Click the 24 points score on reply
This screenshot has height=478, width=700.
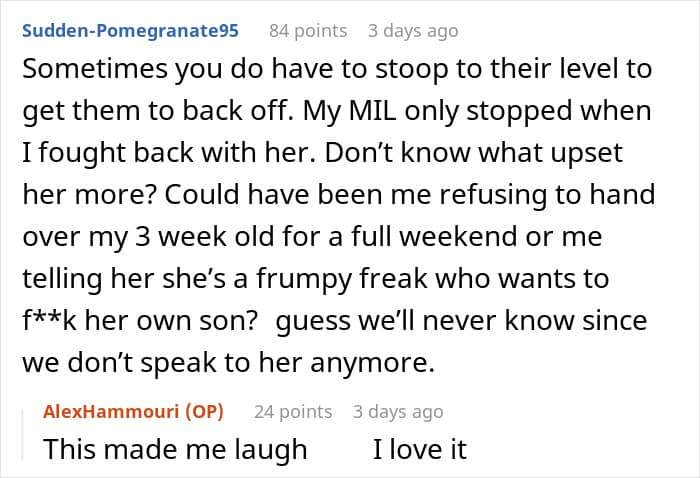pos(293,411)
